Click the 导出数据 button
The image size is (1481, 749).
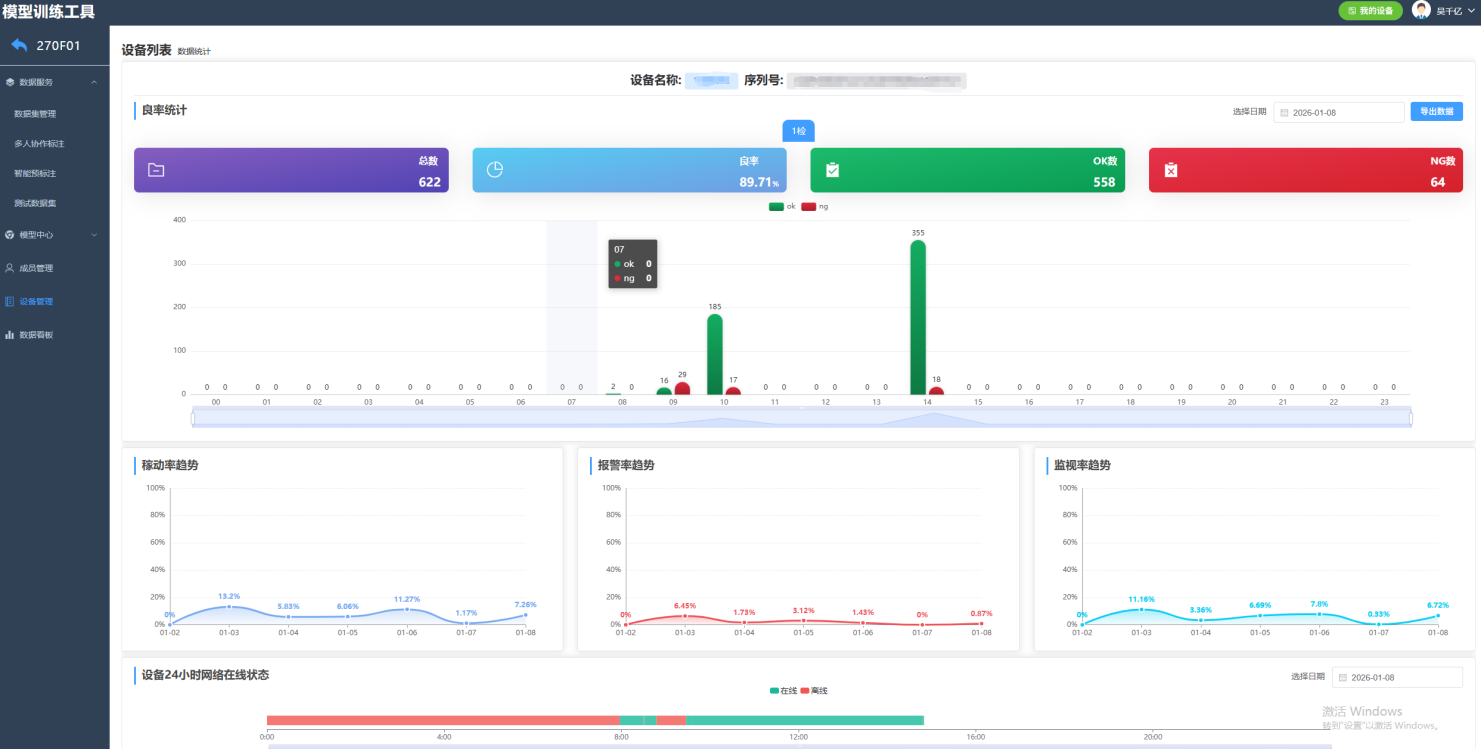1436,112
